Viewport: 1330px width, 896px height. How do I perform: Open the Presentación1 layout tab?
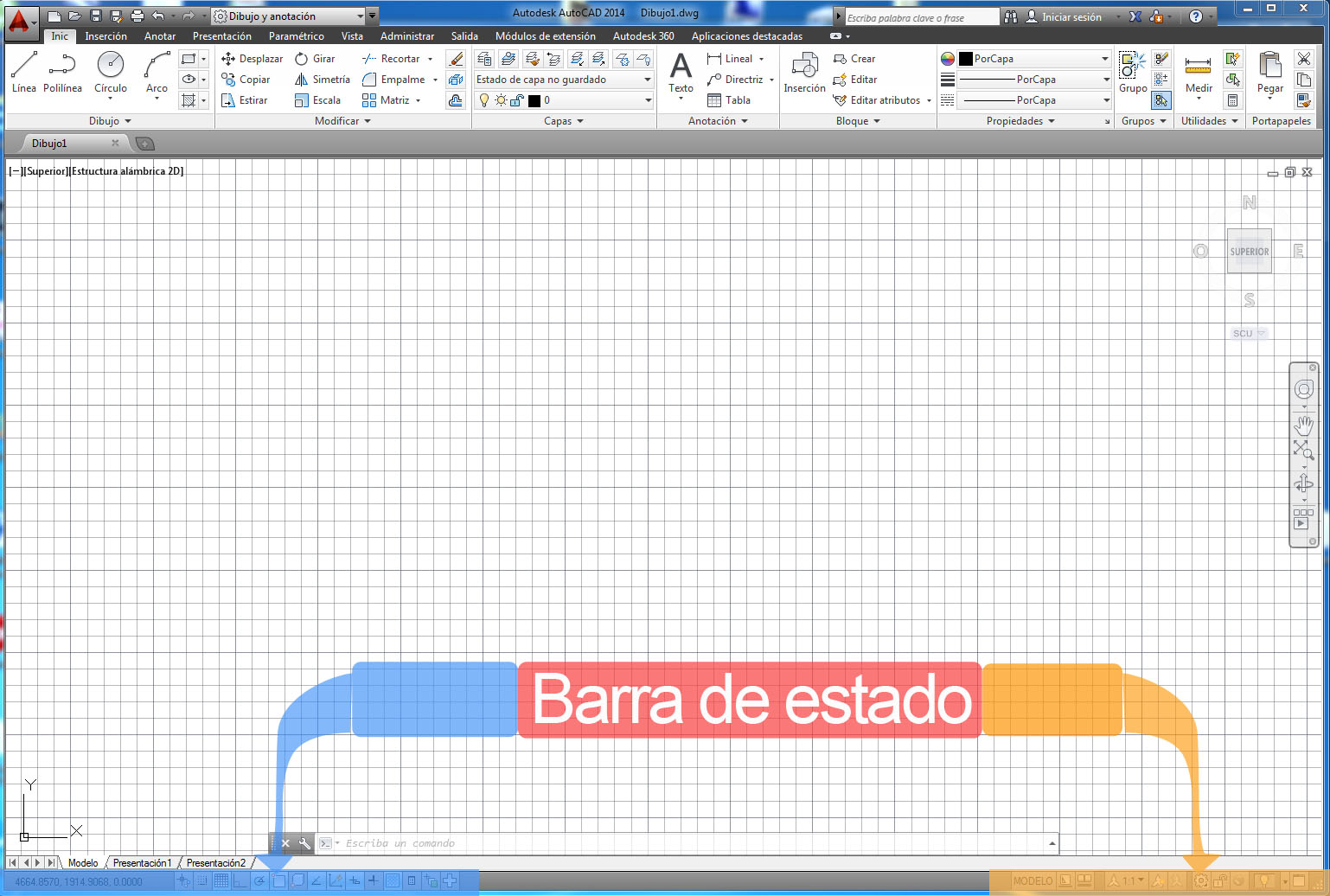(x=142, y=863)
